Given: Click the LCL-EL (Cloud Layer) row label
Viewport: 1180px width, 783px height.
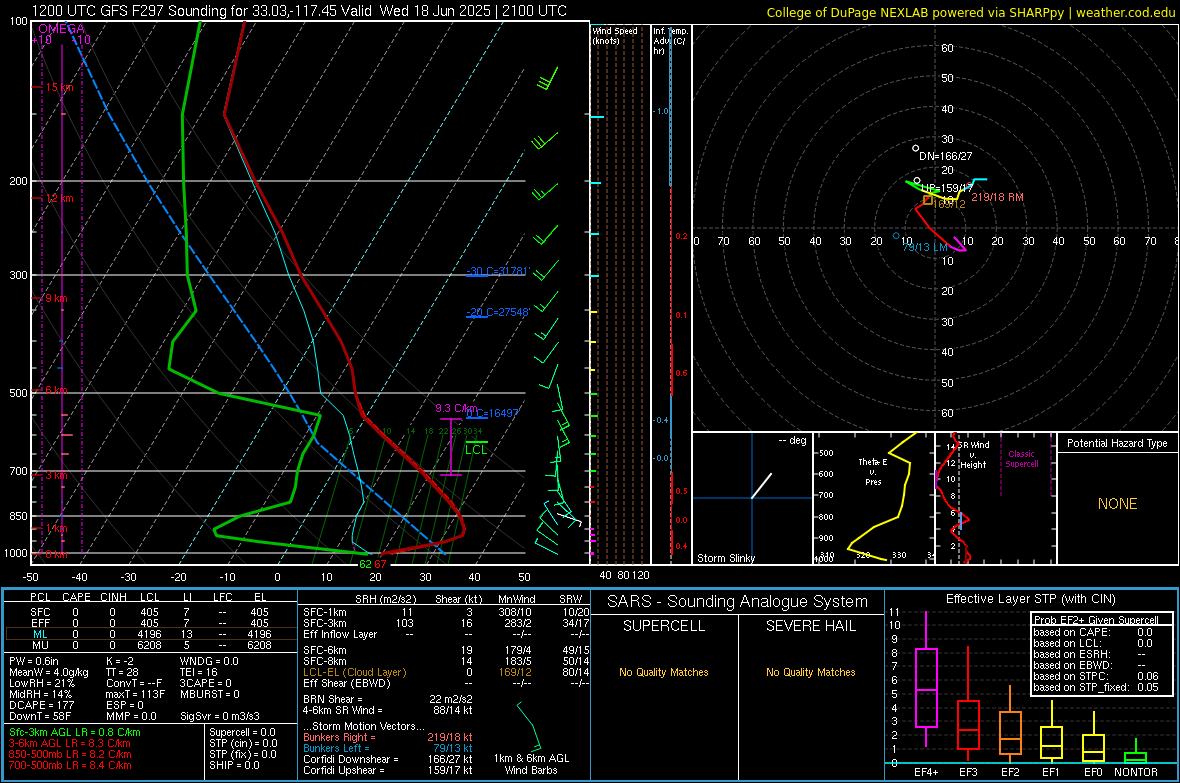Looking at the screenshot, I should 354,672.
